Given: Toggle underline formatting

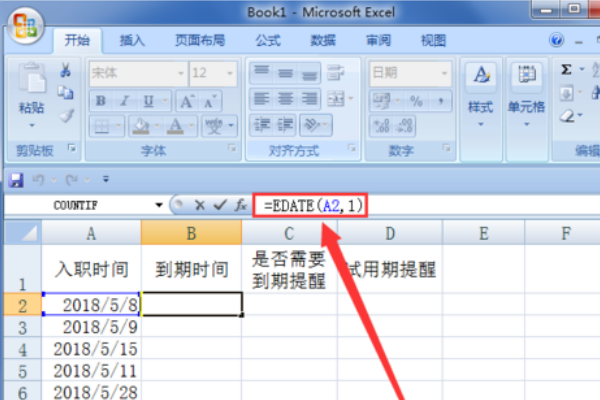Looking at the screenshot, I should tap(148, 101).
